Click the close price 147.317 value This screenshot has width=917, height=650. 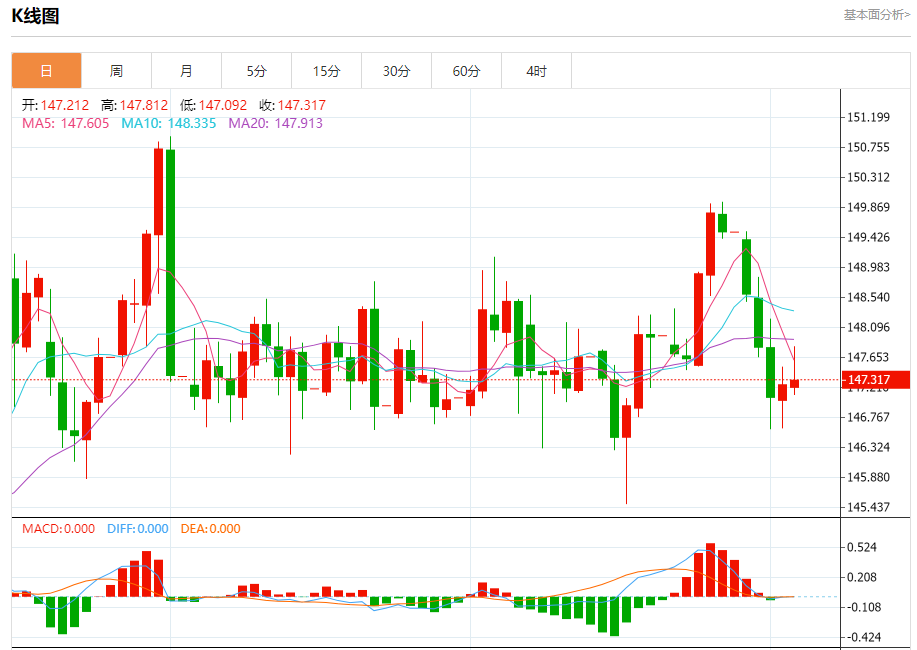(x=302, y=105)
